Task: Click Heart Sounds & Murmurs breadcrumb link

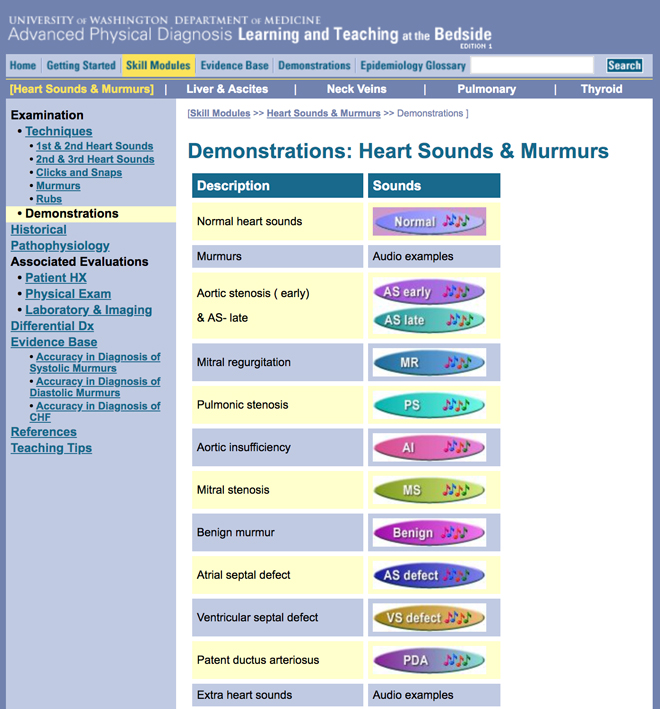Action: pos(324,113)
